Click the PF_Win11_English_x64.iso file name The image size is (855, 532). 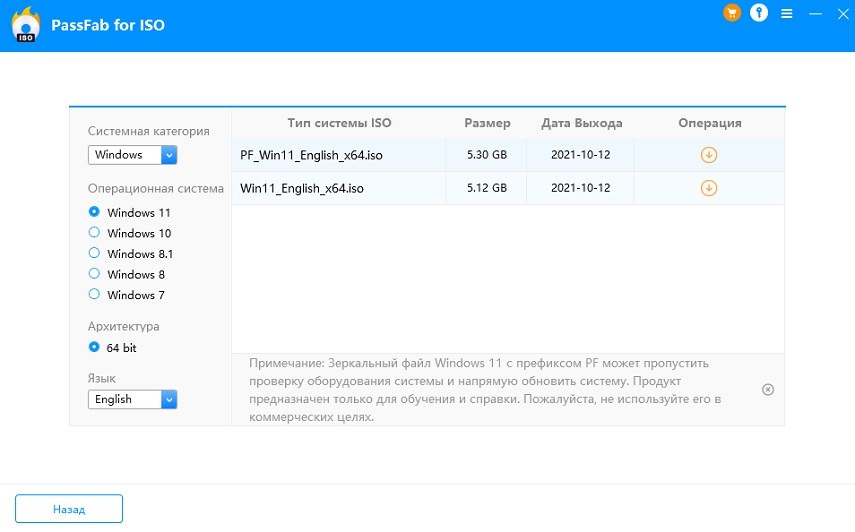(x=311, y=155)
